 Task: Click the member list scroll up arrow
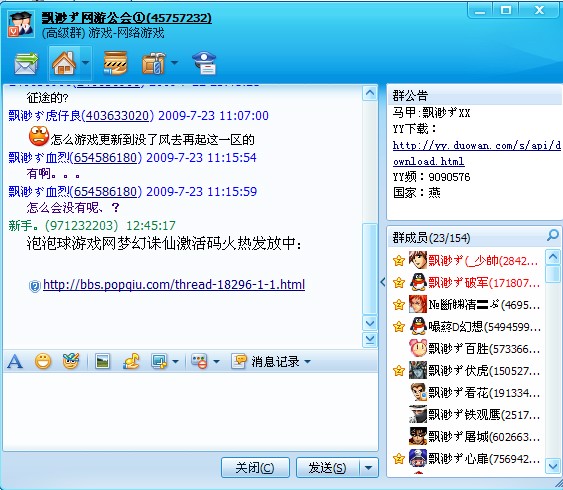tap(553, 257)
